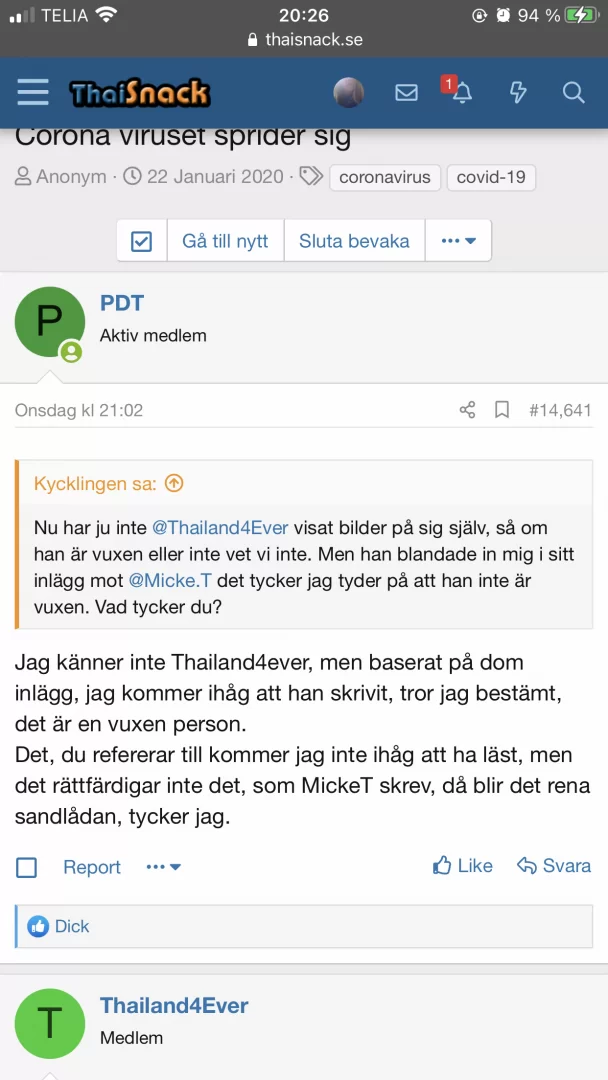
Task: Expand the thread tools ellipsis dropdown
Action: (x=458, y=241)
